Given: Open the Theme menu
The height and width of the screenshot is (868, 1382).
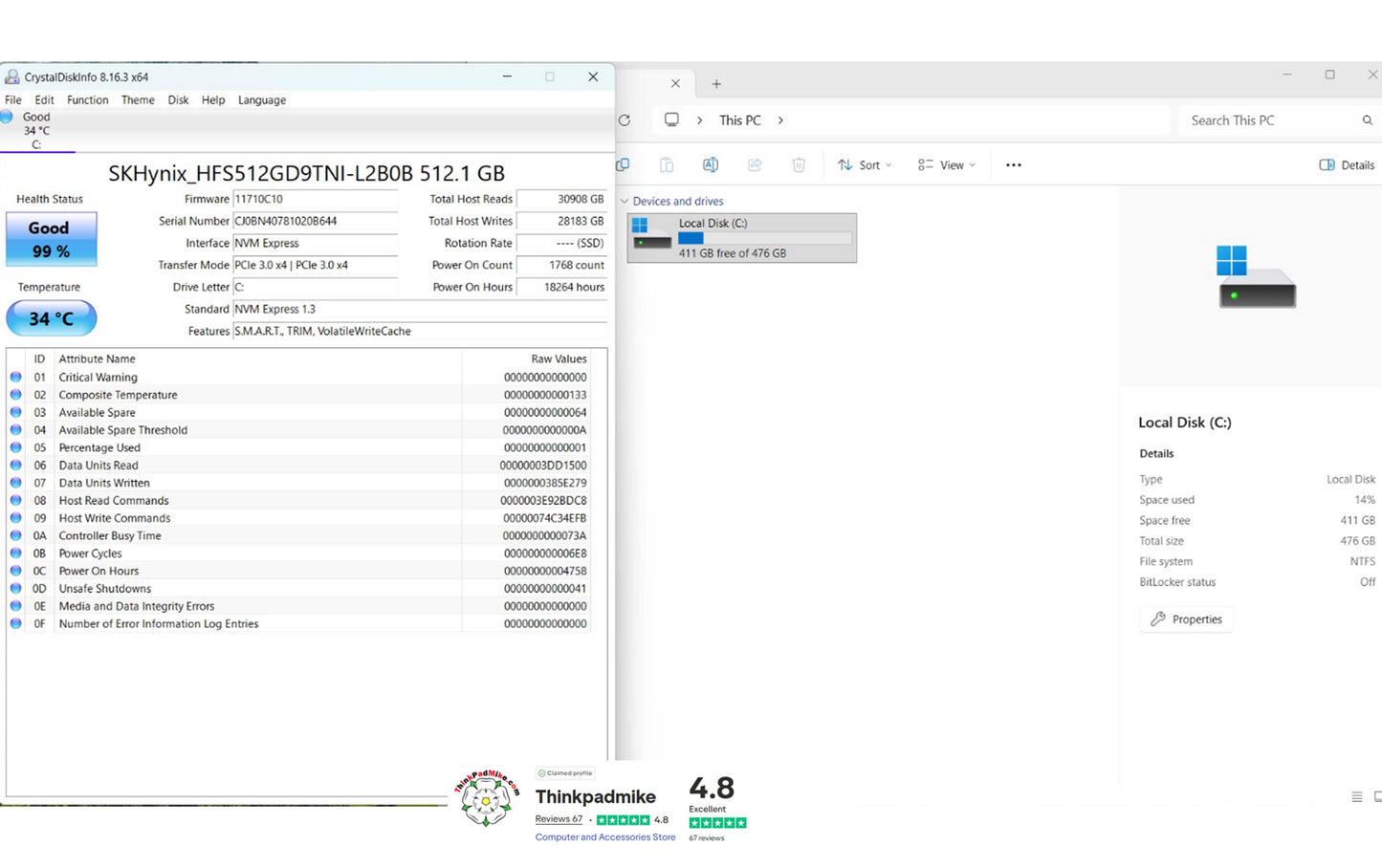Looking at the screenshot, I should click(x=138, y=100).
